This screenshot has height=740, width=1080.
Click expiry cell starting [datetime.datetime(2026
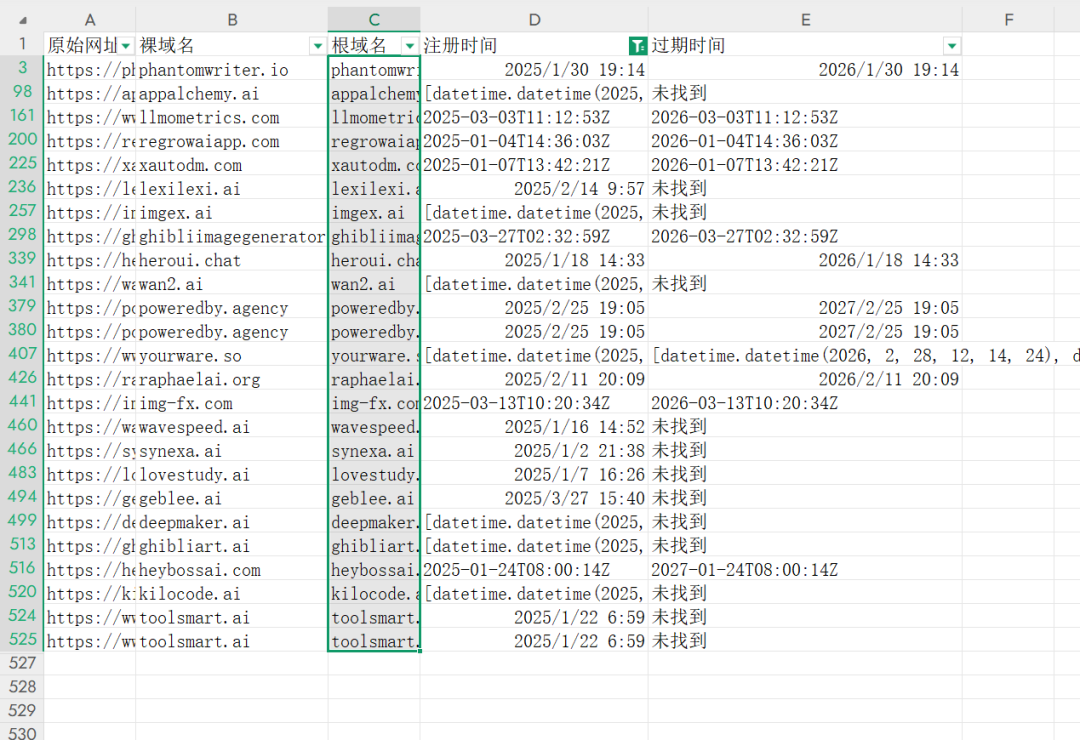[805, 356]
